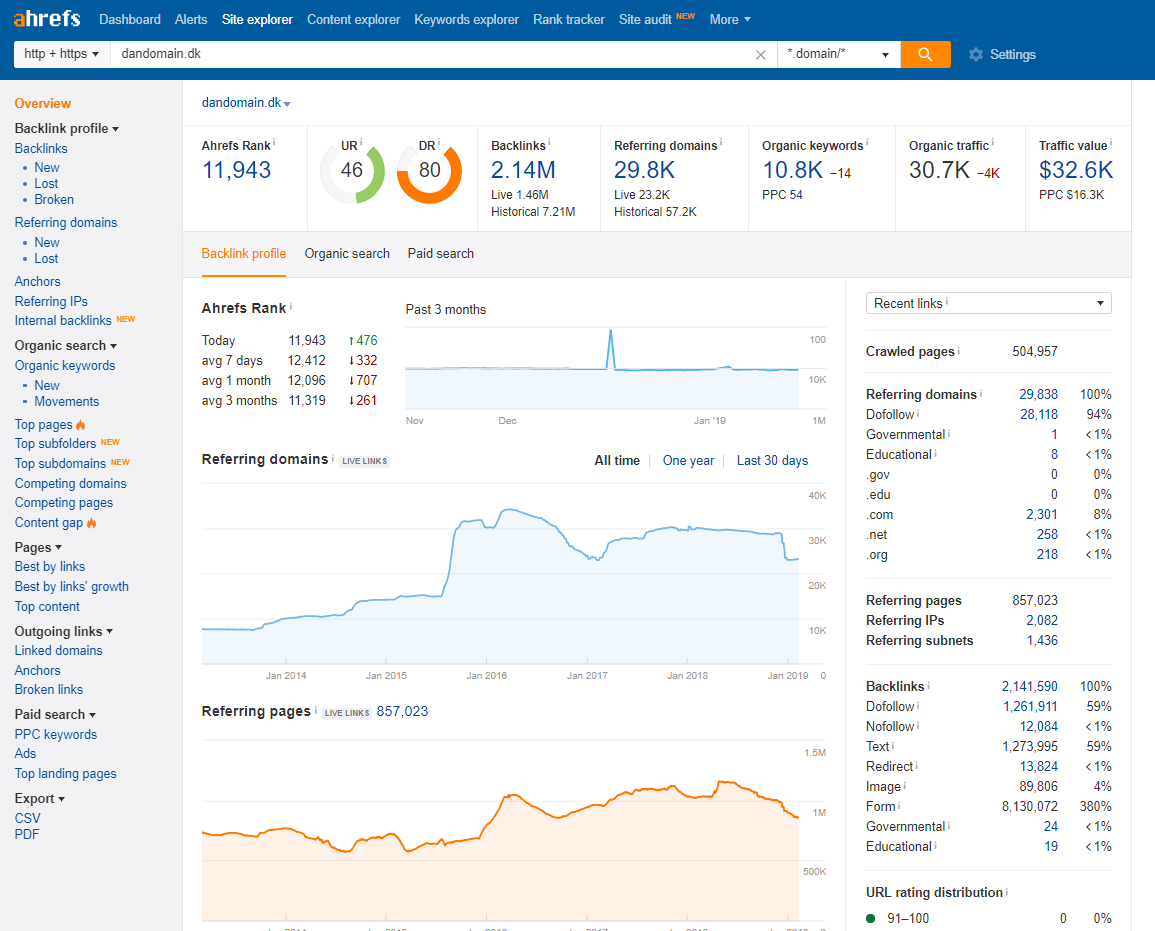
Task: Open the Alerts menu item
Action: [x=191, y=20]
